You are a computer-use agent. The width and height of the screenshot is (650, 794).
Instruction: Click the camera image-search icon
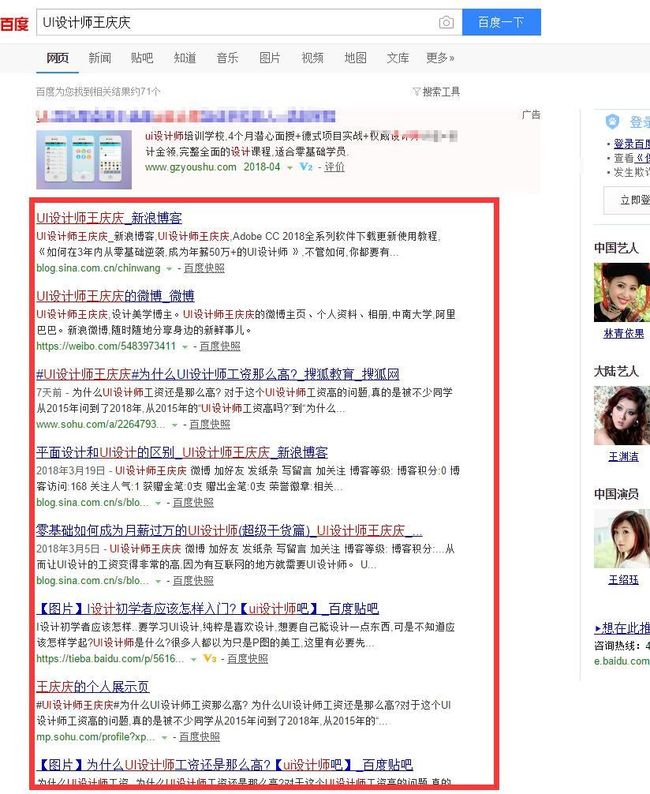[x=446, y=22]
